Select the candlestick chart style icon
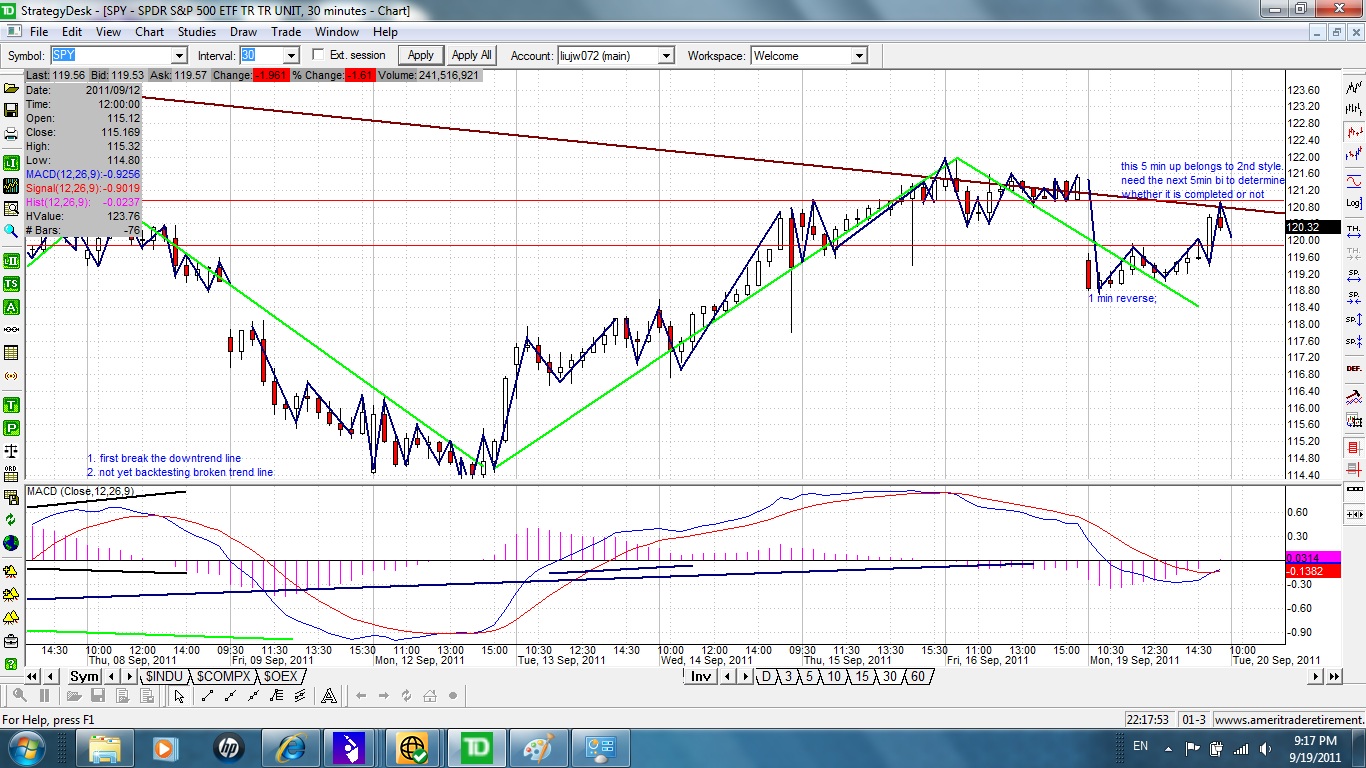The image size is (1366, 768). click(1354, 132)
